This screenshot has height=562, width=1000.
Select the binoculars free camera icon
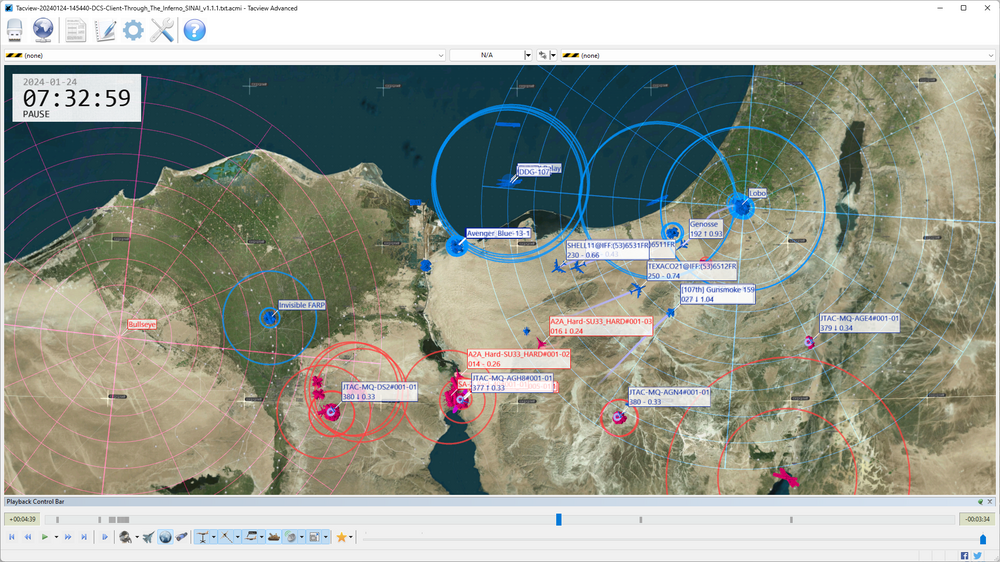tap(182, 538)
